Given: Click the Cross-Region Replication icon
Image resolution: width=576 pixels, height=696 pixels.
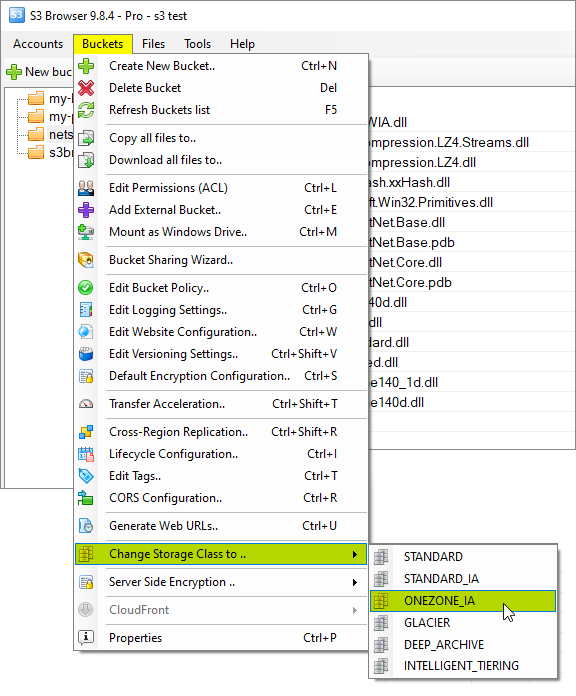Looking at the screenshot, I should 86,432.
